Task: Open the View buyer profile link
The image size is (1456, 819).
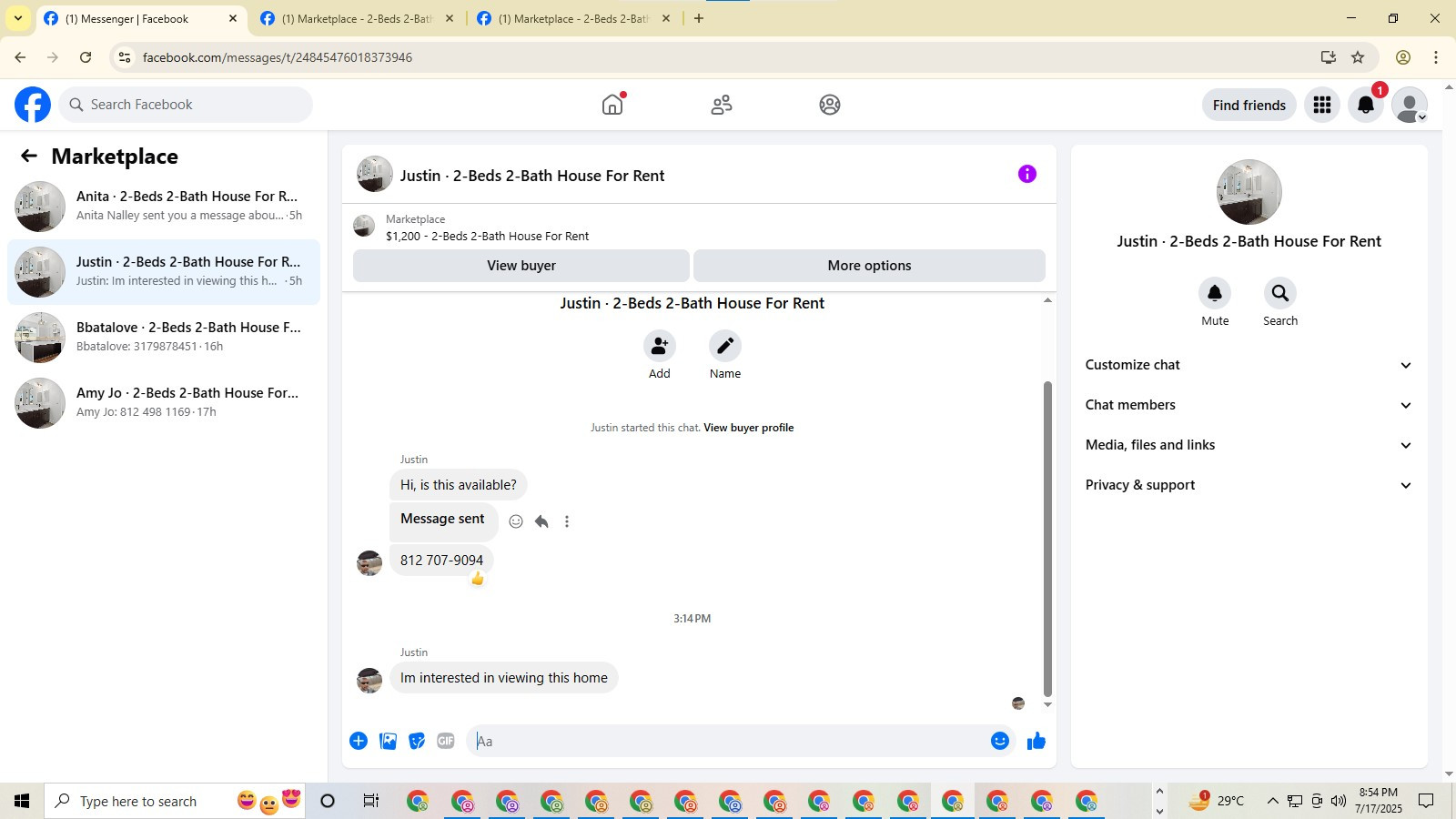Action: 748,428
